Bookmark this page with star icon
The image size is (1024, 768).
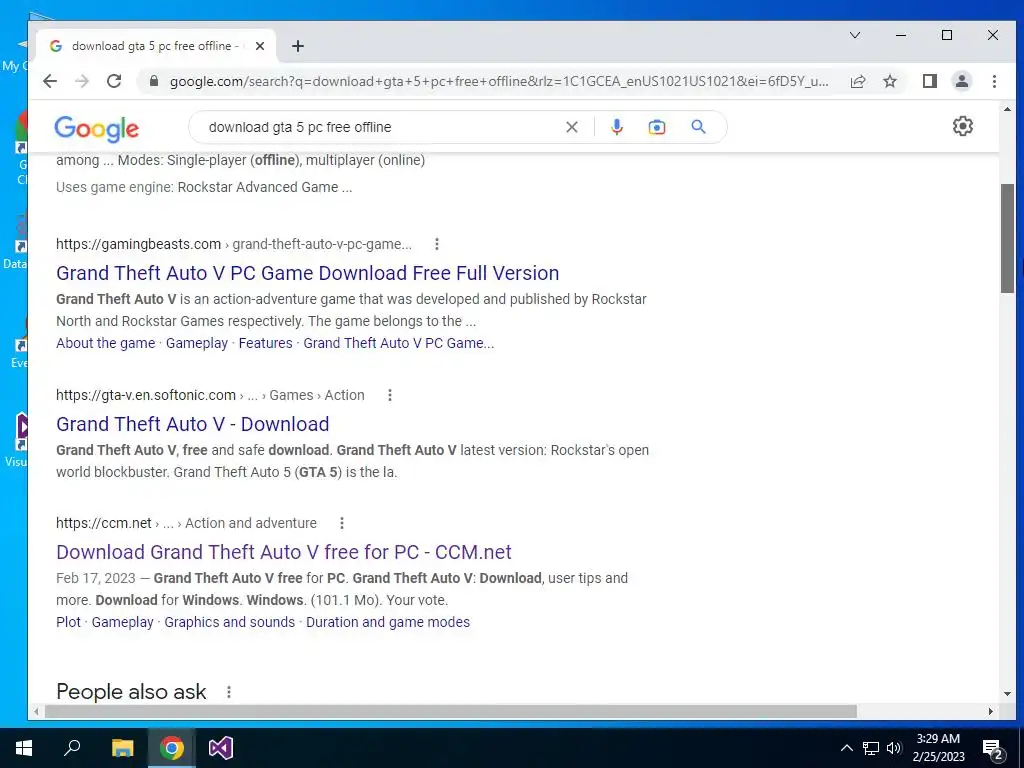click(x=889, y=81)
